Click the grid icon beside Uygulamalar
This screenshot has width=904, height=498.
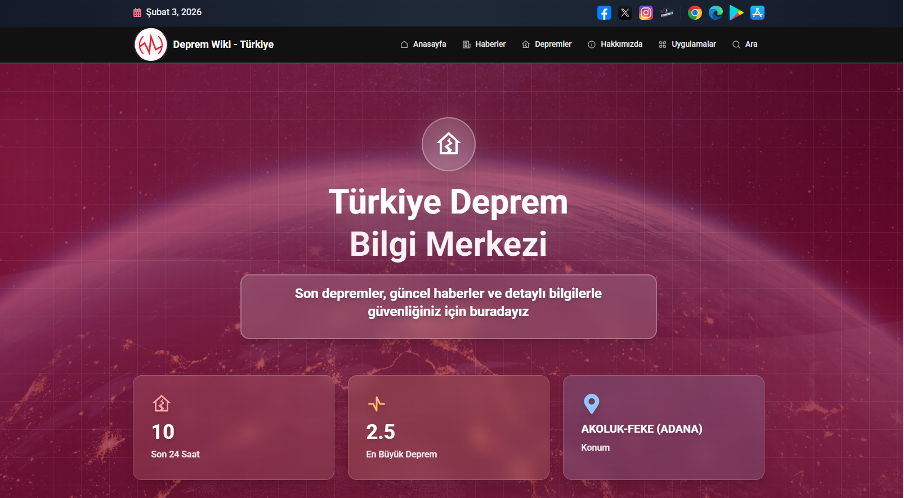click(x=662, y=44)
